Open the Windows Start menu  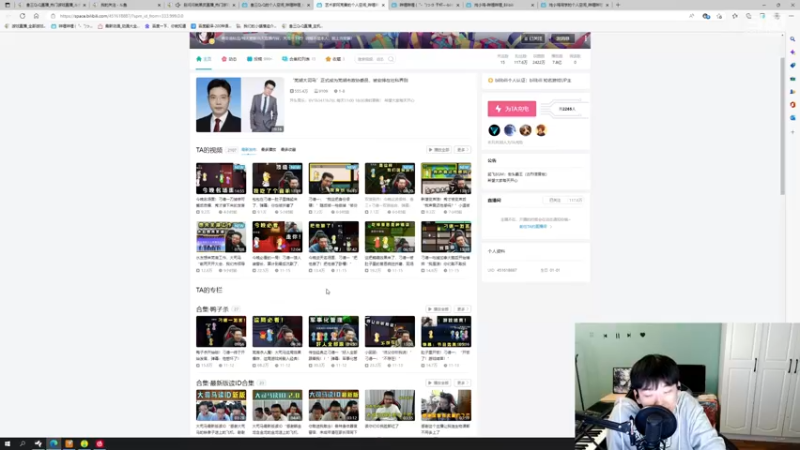[7, 443]
